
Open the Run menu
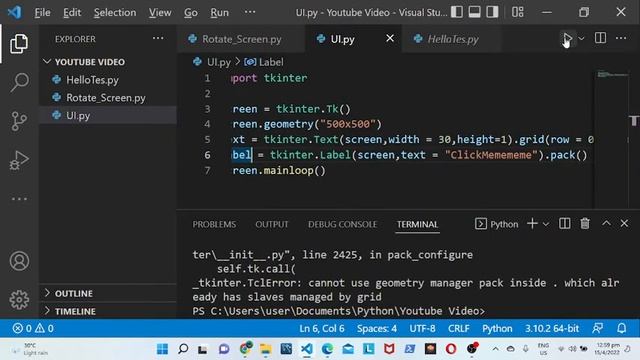[220, 13]
